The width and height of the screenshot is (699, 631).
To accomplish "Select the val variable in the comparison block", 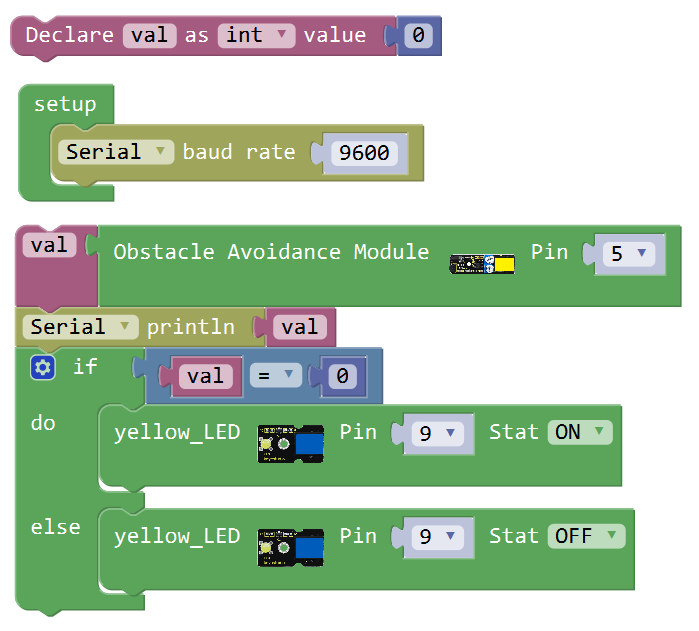I will [x=206, y=376].
